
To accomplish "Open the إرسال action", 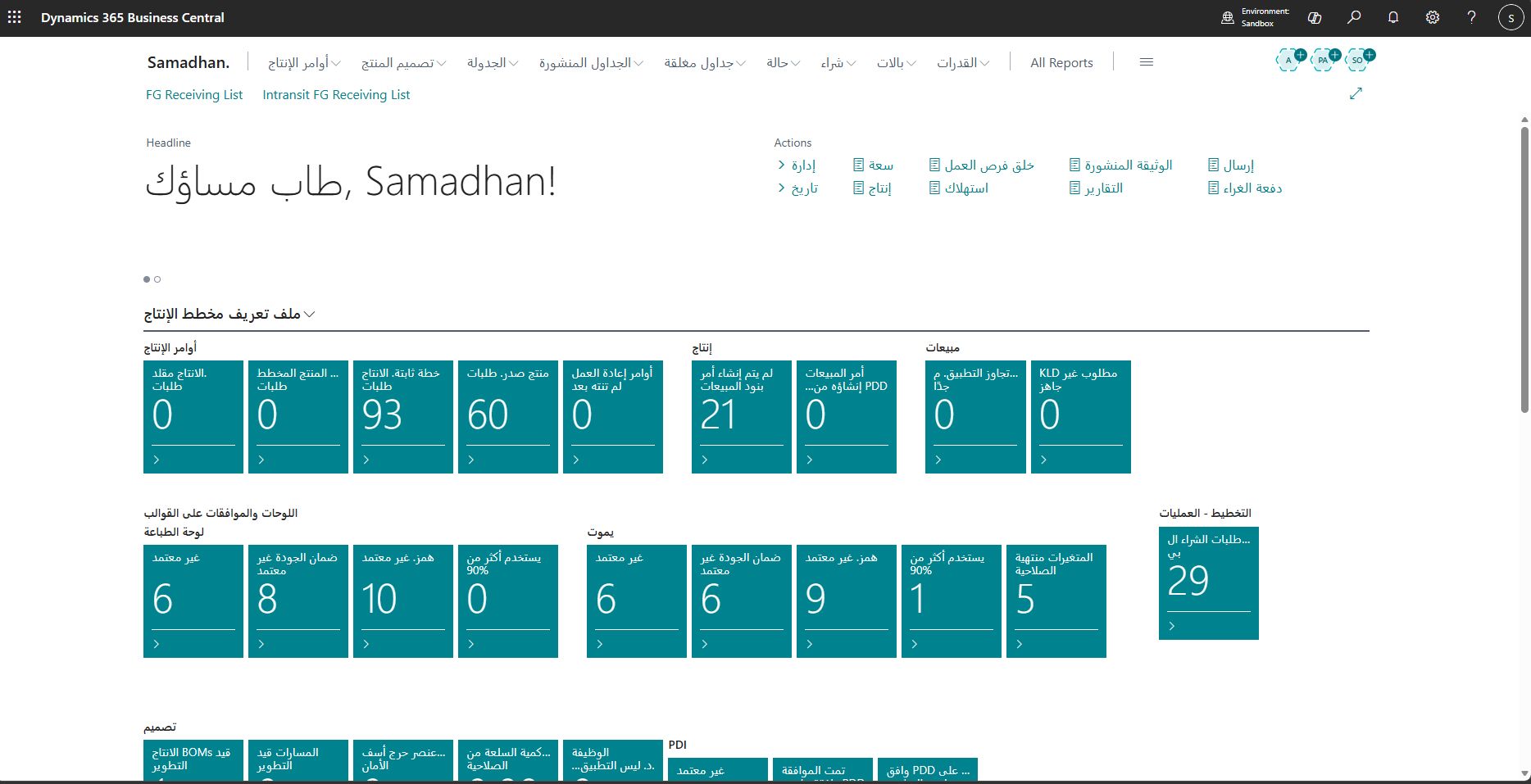I will tap(1231, 165).
